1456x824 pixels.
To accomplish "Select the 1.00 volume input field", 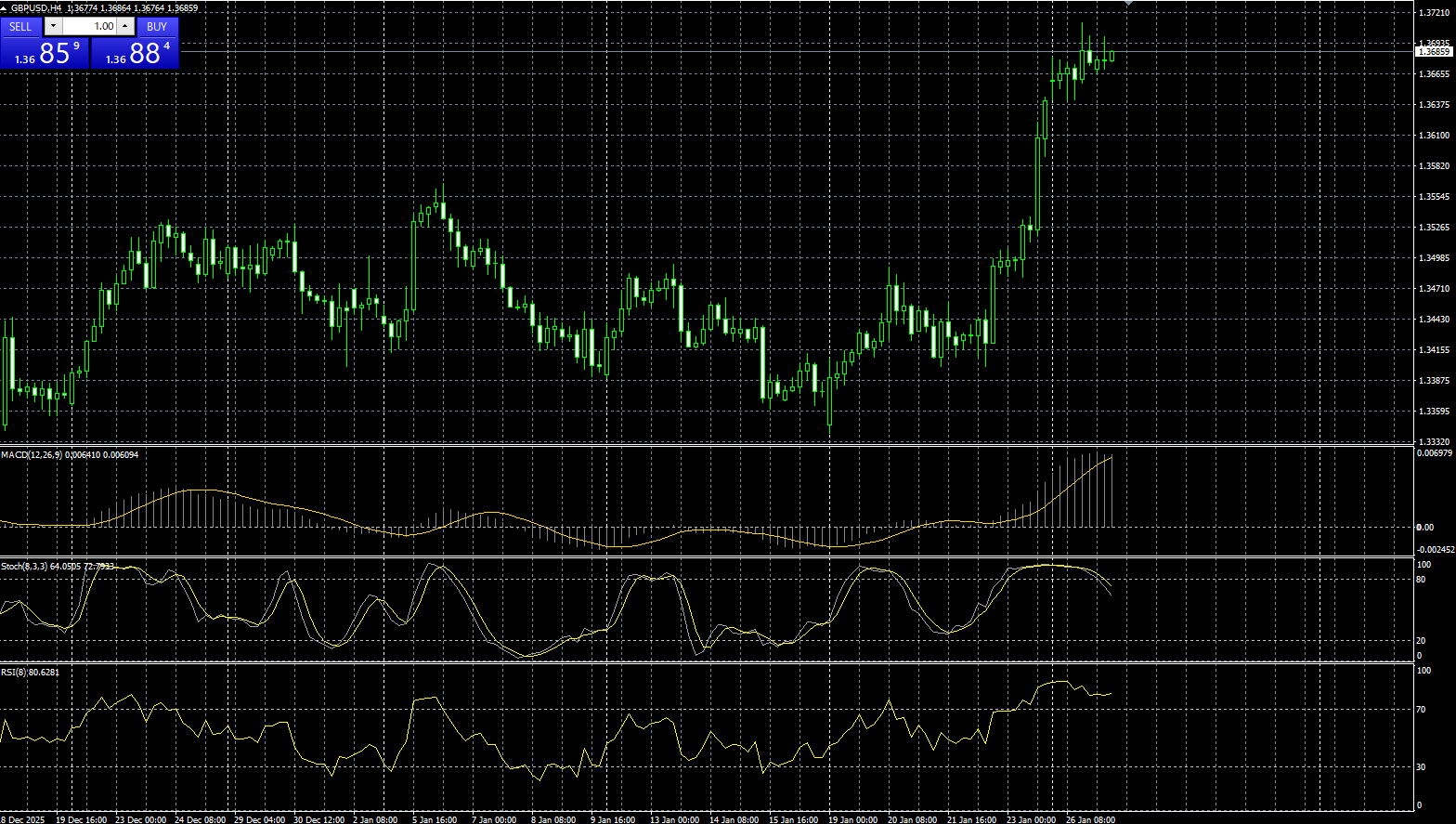I will coord(89,27).
